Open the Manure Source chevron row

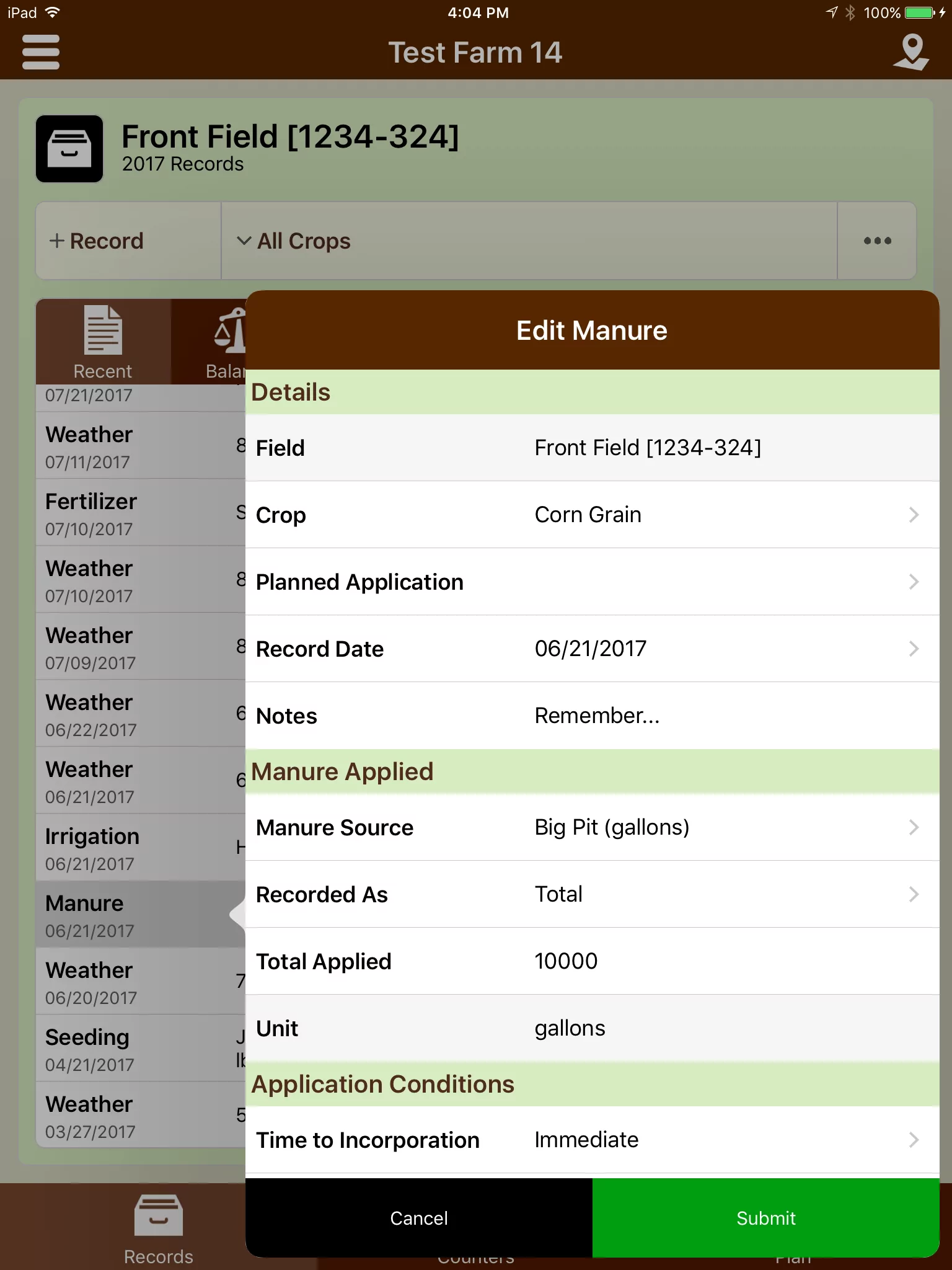(593, 827)
